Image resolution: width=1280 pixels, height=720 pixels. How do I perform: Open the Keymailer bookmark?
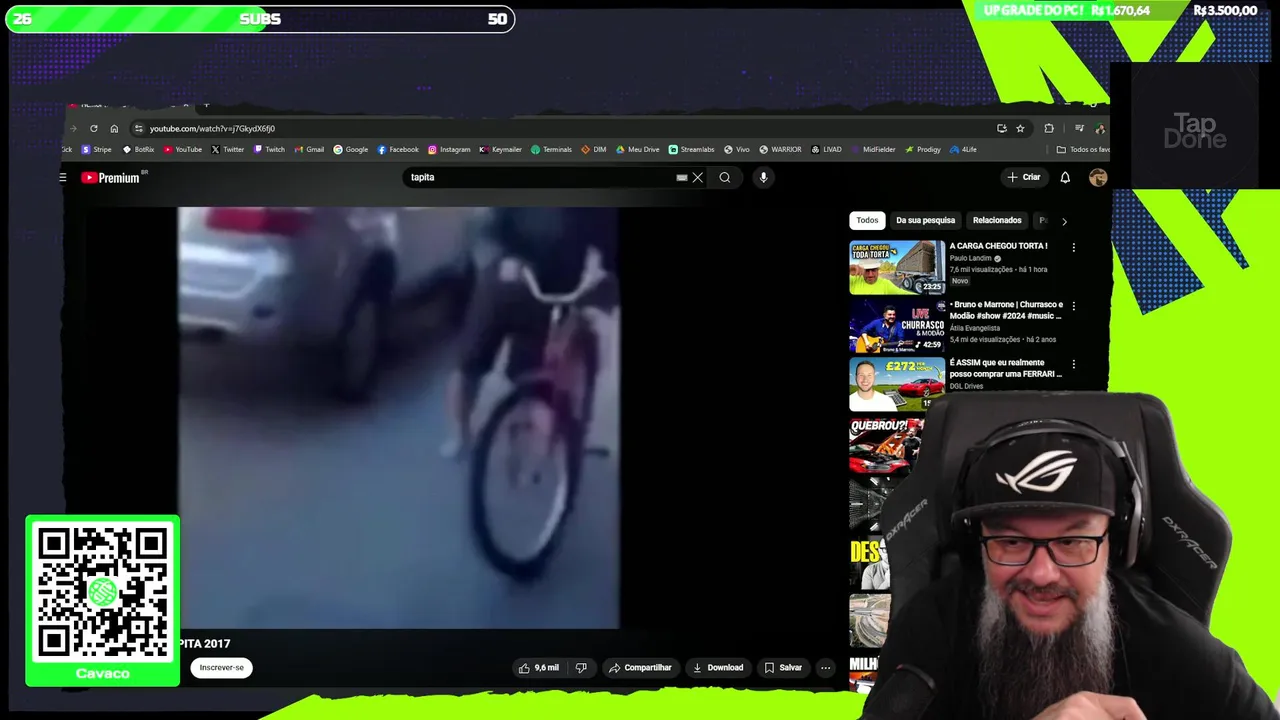[x=500, y=149]
